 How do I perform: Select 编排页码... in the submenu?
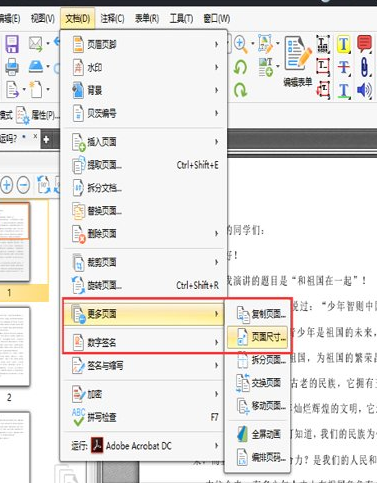click(x=257, y=457)
